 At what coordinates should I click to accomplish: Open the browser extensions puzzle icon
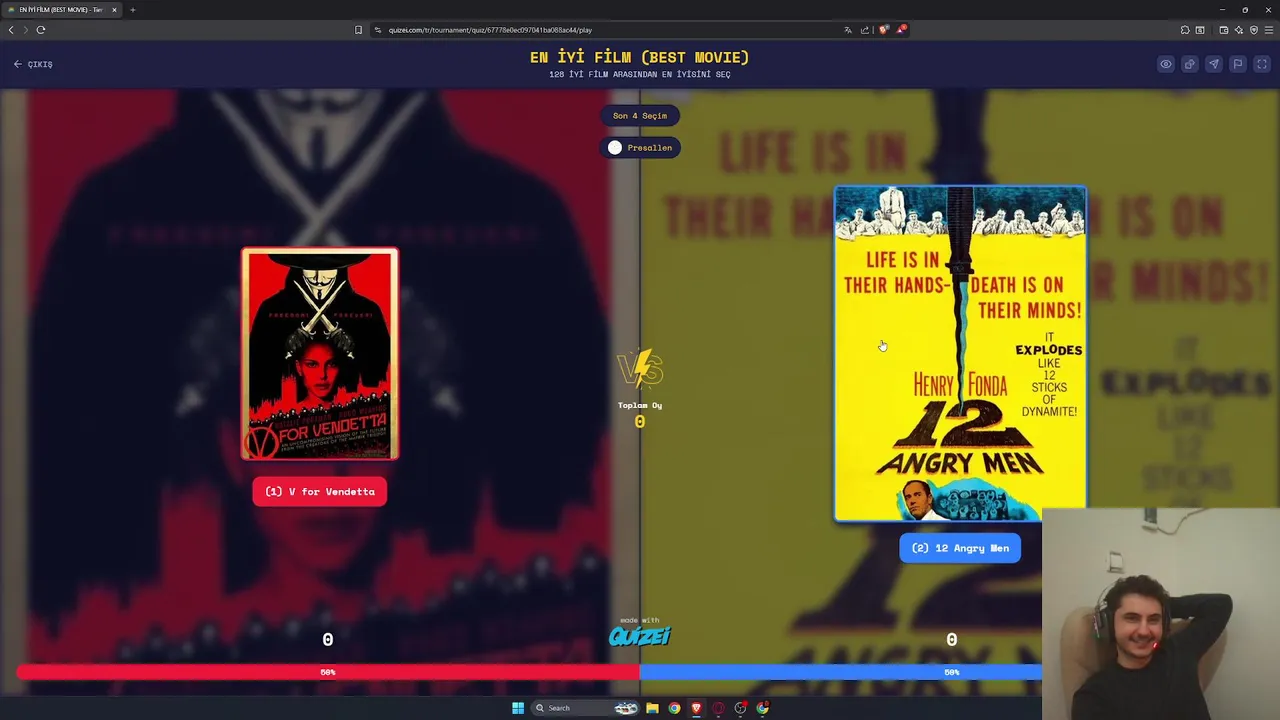(x=1185, y=30)
